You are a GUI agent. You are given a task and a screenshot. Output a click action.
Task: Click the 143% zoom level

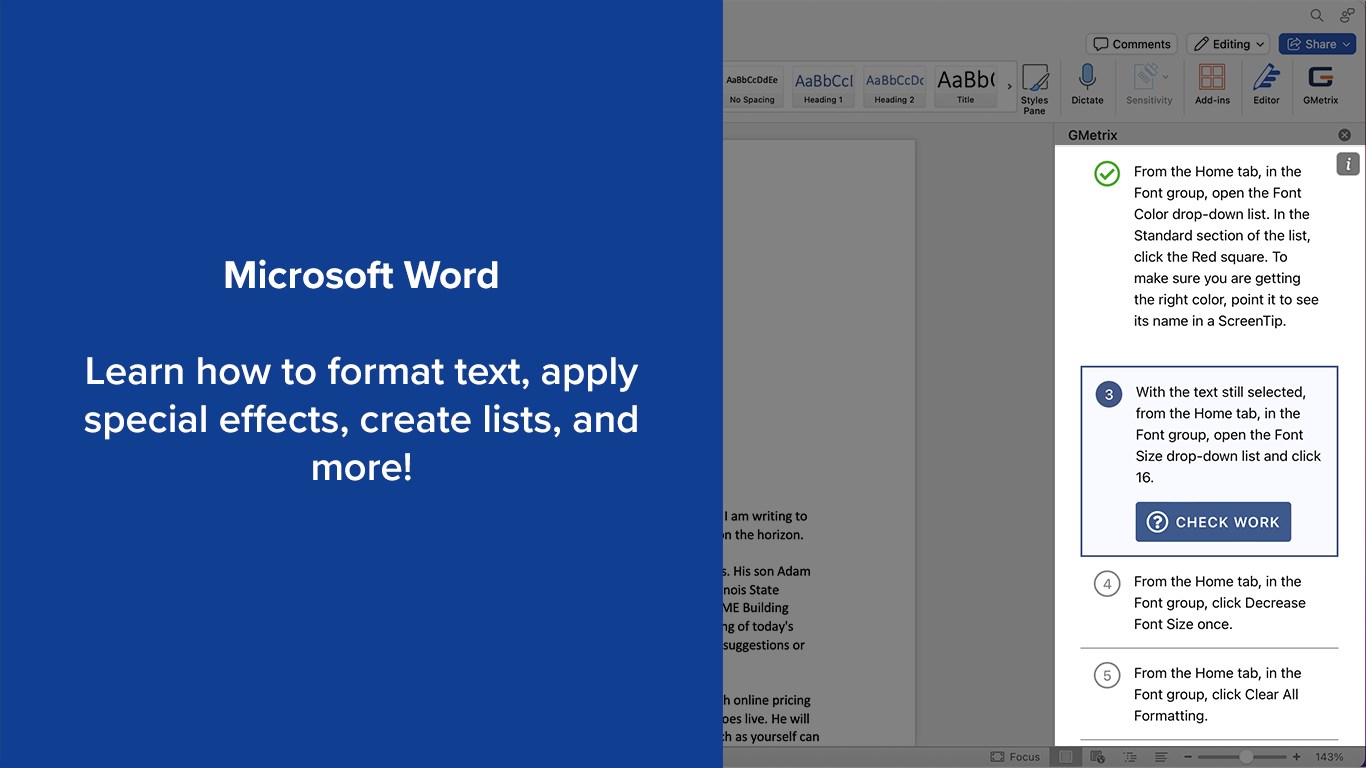coord(1329,757)
